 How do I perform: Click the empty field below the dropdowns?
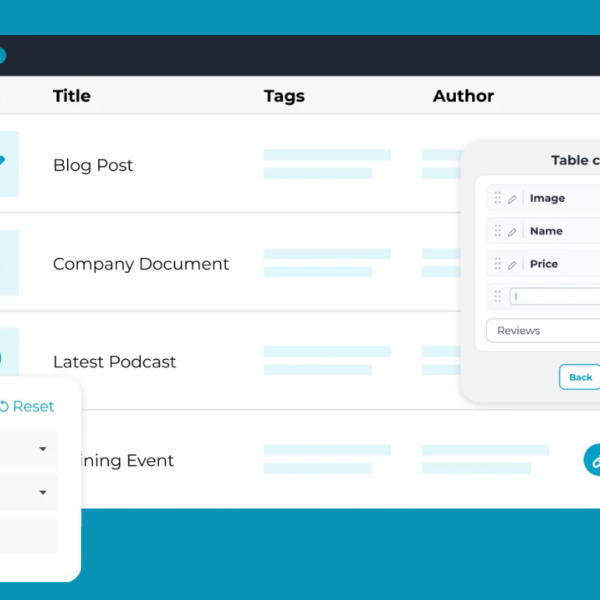click(x=28, y=536)
